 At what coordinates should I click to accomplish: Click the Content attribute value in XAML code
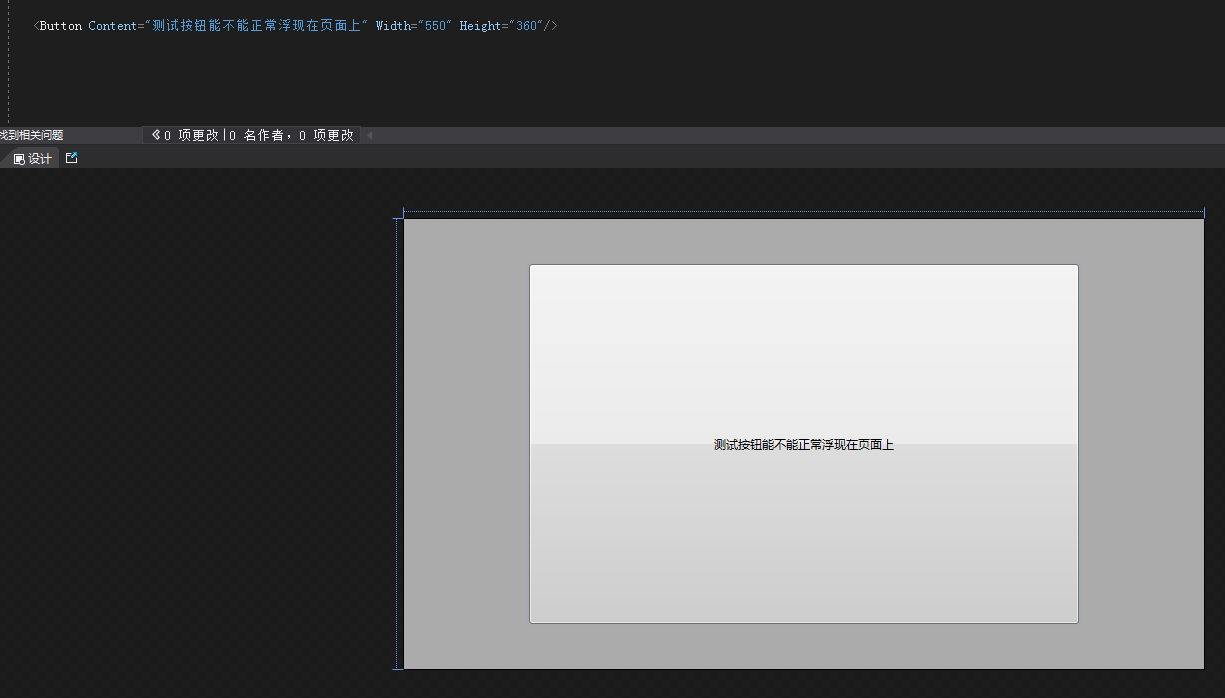pyautogui.click(x=257, y=26)
